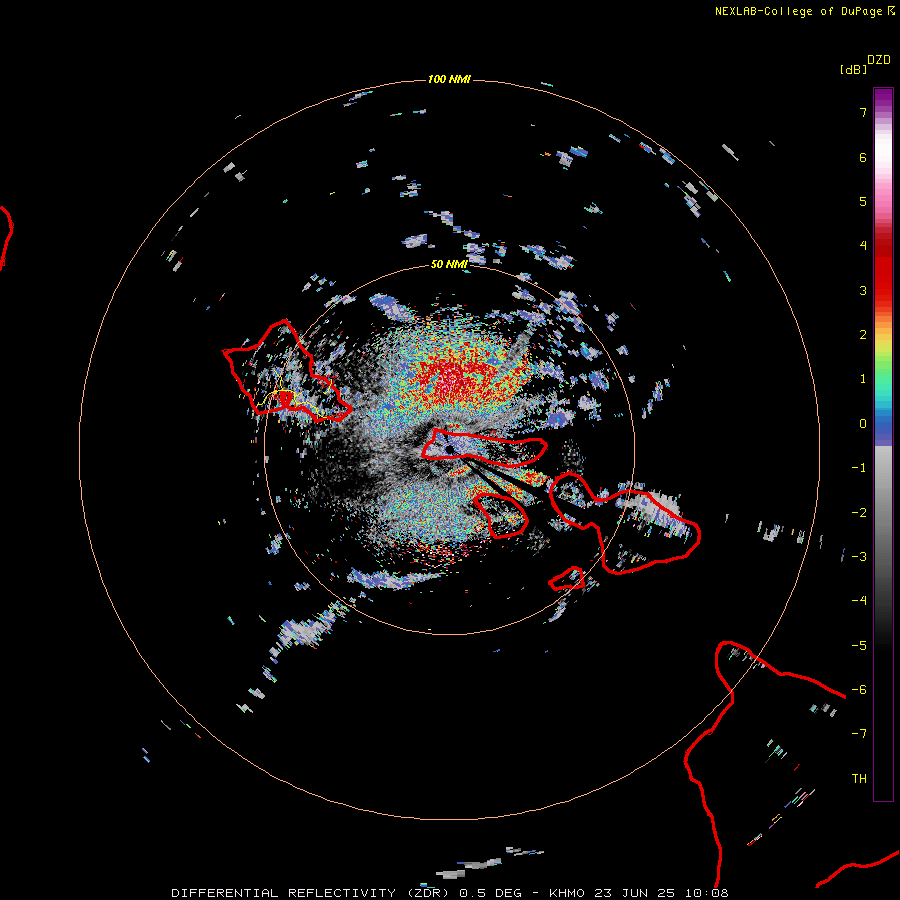
Task: Click the radar site dot at center
Action: [x=449, y=449]
